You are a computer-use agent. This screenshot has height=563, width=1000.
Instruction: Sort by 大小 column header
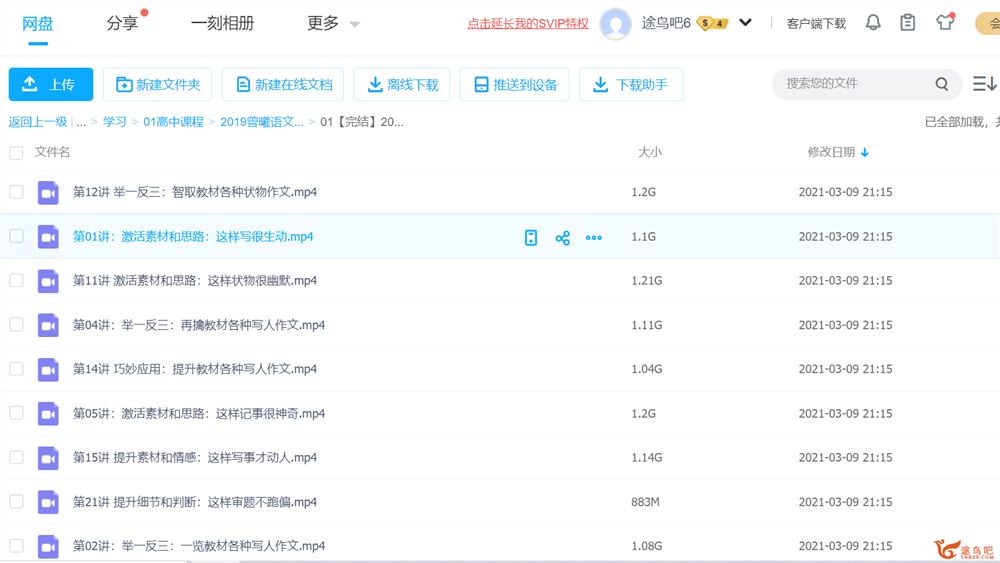coord(650,152)
